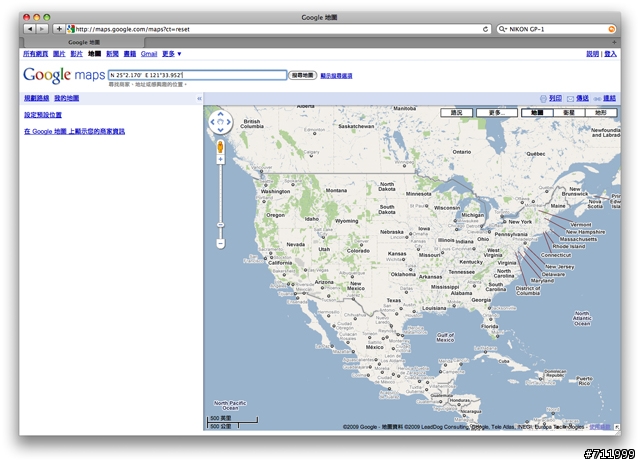Image resolution: width=640 pixels, height=462 pixels.
Task: Open 新聞 news in the top navigation
Action: (112, 54)
